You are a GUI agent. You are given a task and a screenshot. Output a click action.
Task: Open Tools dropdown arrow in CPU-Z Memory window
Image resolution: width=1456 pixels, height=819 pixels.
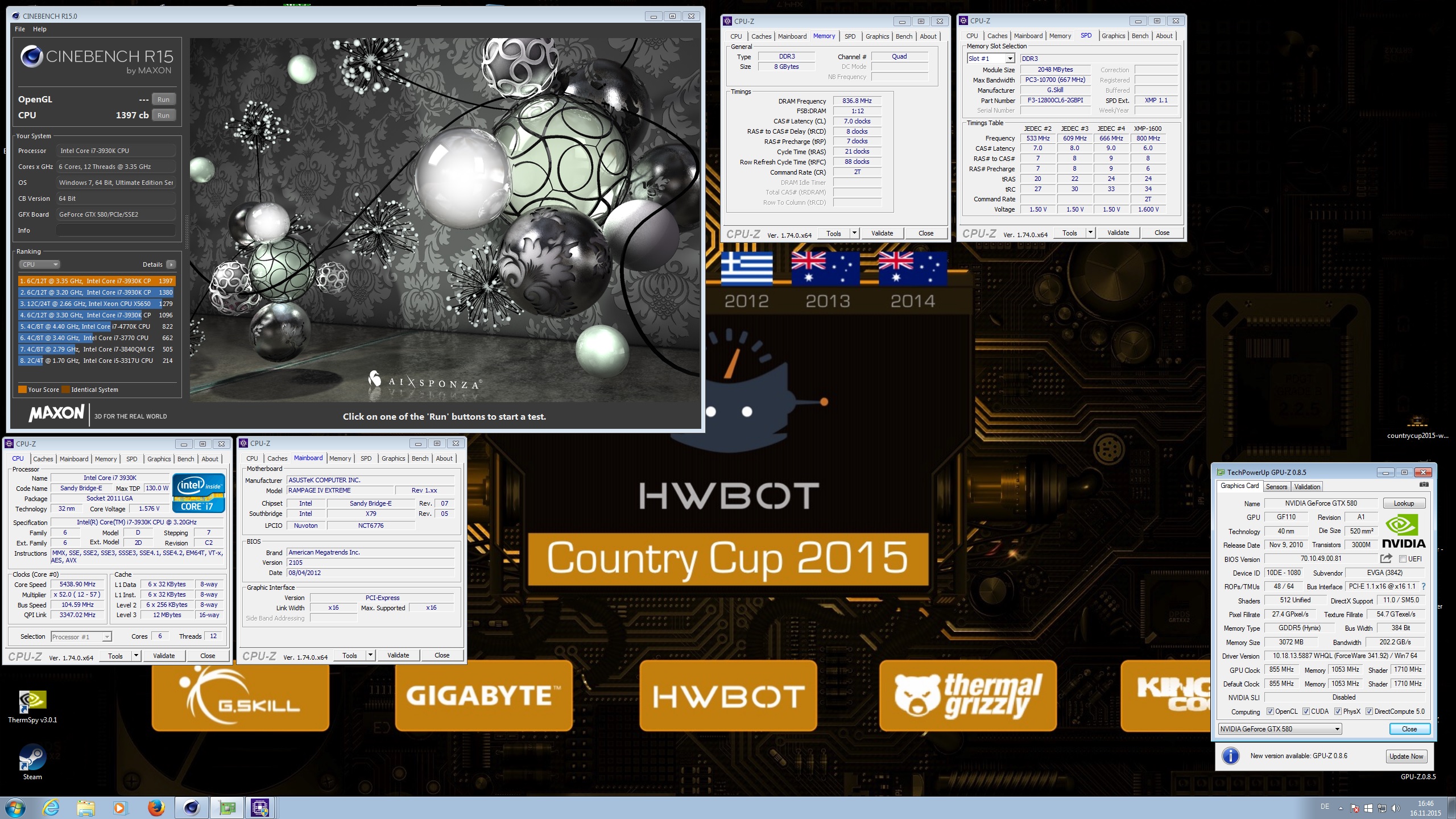854,233
